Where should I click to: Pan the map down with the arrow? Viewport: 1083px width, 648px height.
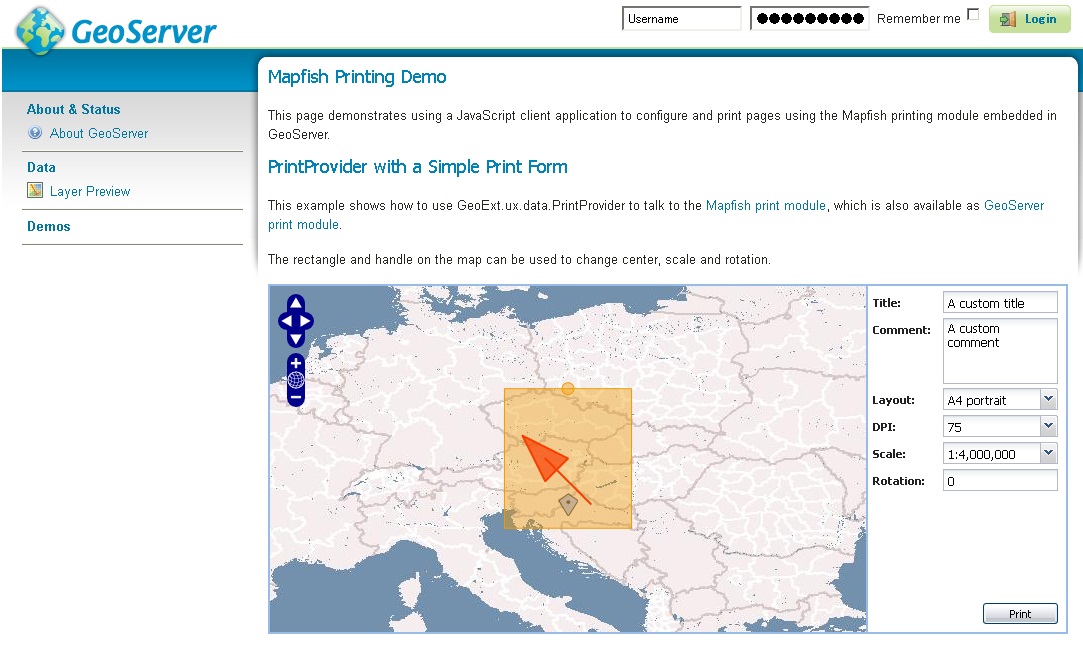tap(296, 339)
